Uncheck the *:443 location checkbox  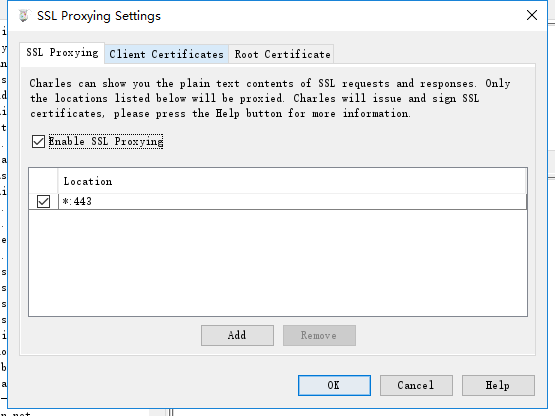[44, 201]
